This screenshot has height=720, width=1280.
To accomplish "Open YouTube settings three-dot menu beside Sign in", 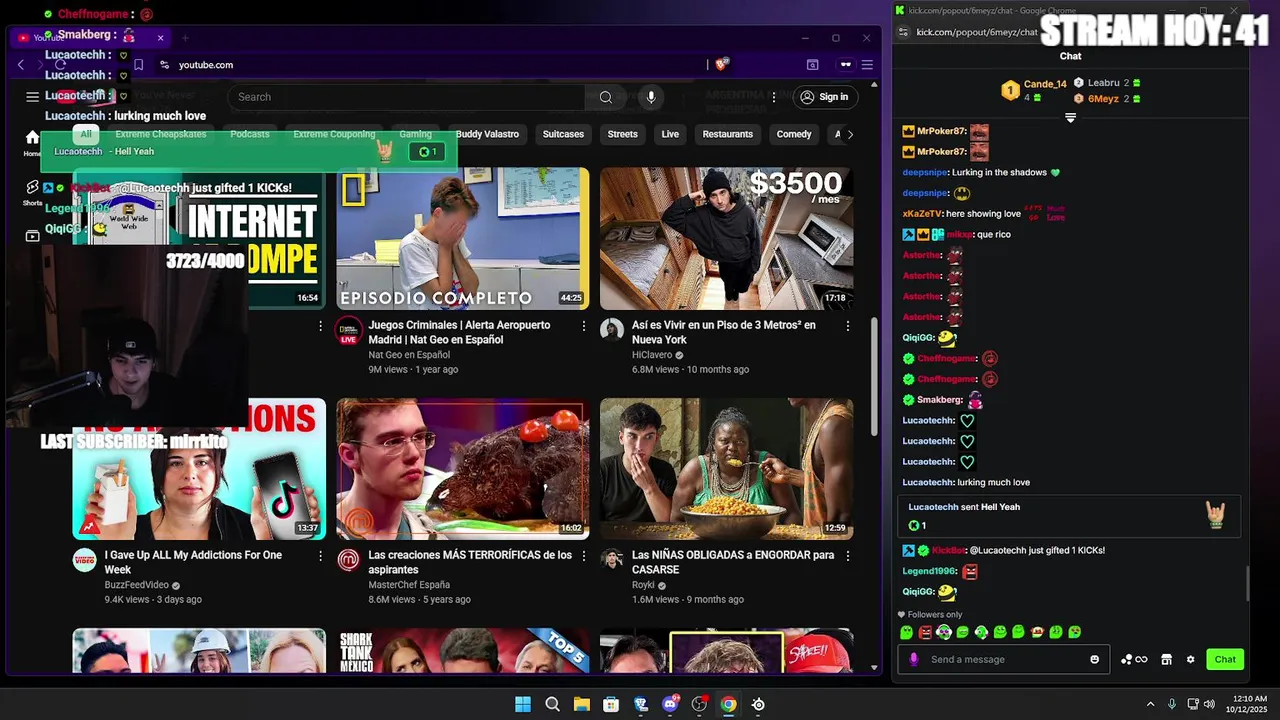I will pos(773,97).
